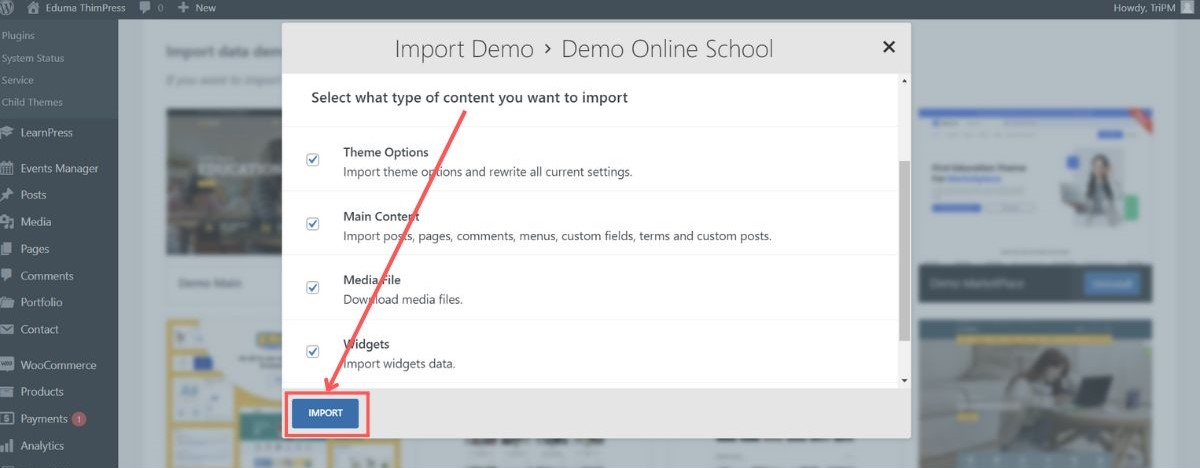Viewport: 1200px width, 468px height.
Task: Click the modal scrollbar down arrow
Action: coord(905,381)
